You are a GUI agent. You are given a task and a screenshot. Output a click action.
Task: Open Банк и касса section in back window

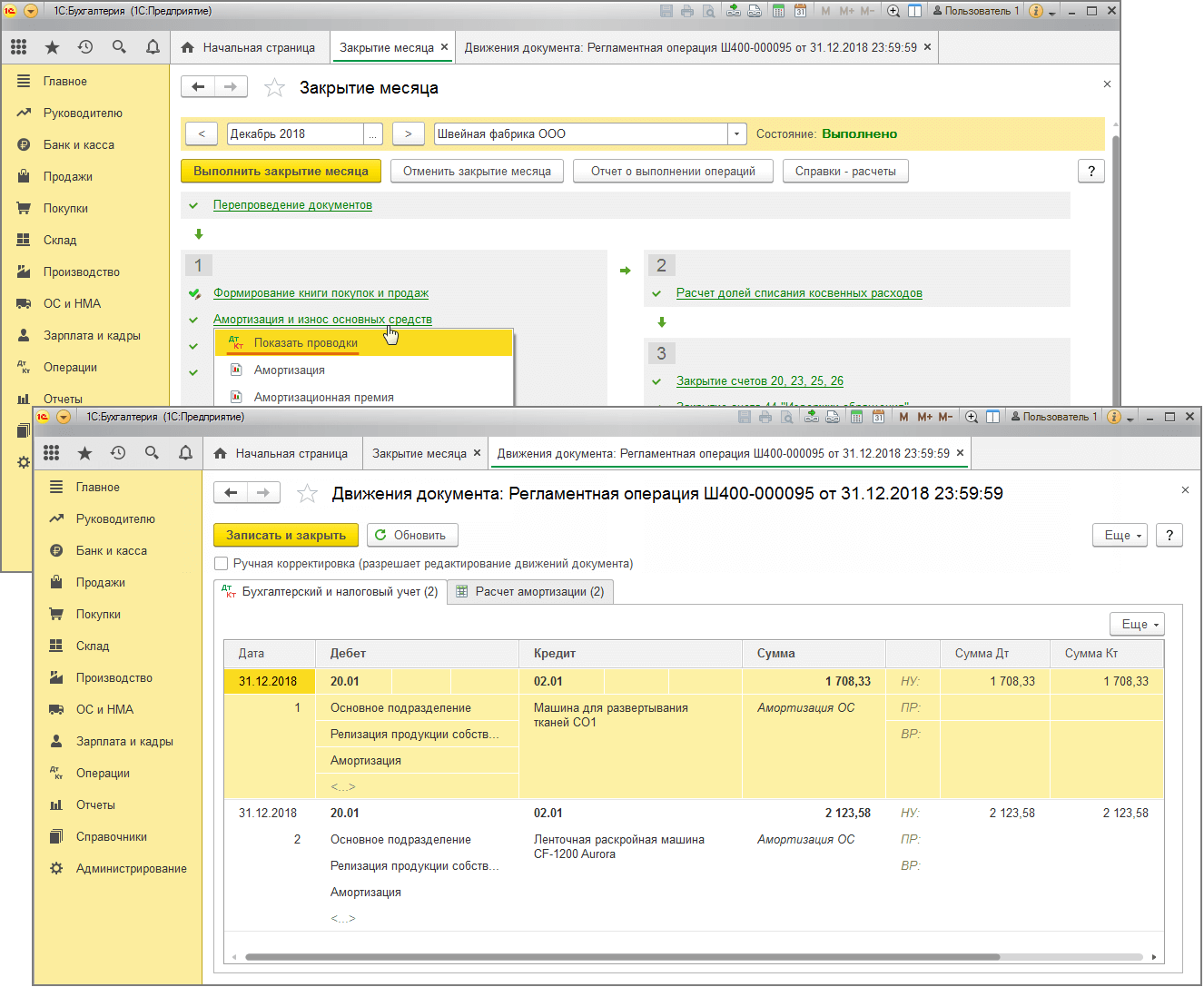pos(78,145)
